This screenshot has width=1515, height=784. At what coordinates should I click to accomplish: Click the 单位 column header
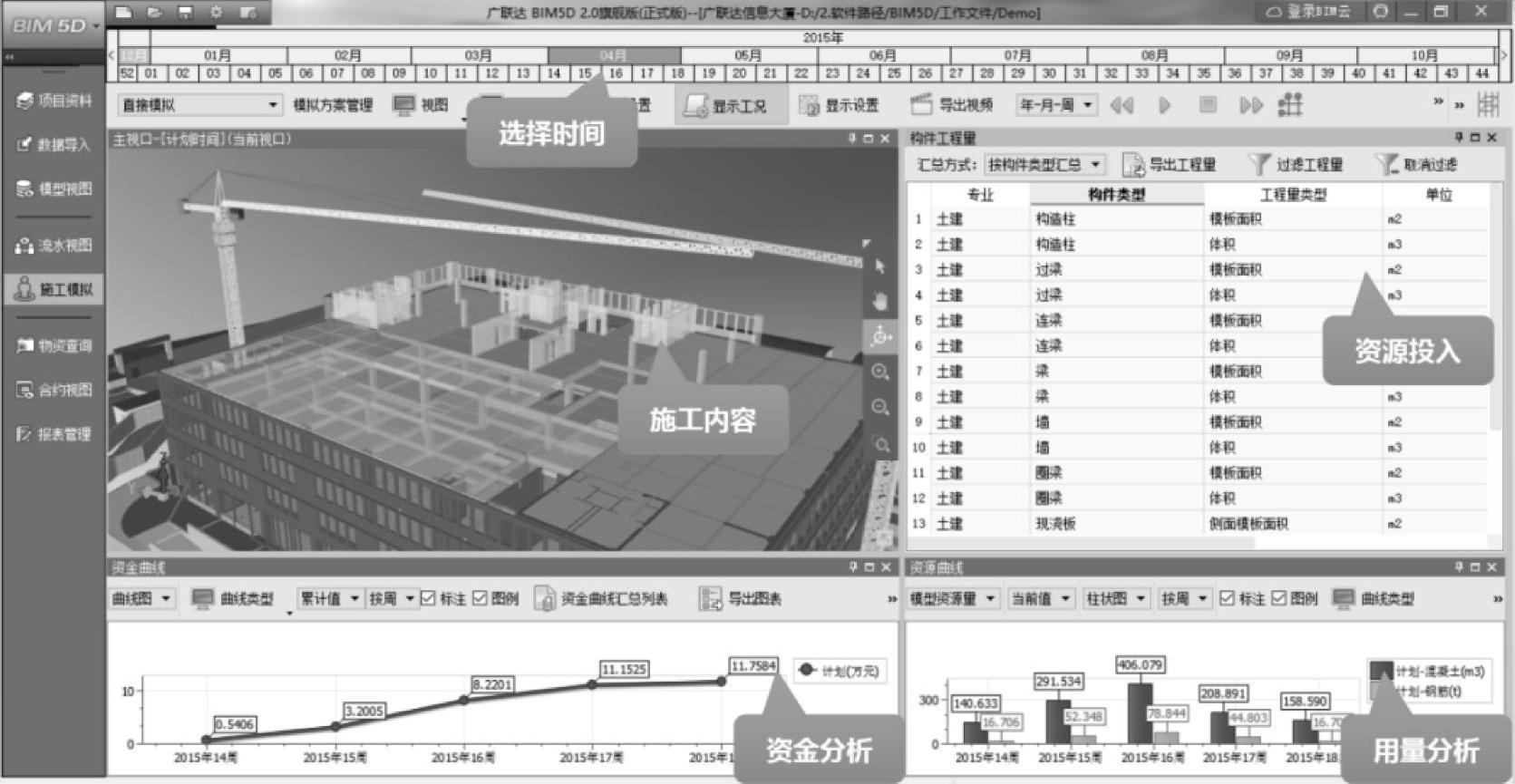tap(1438, 195)
